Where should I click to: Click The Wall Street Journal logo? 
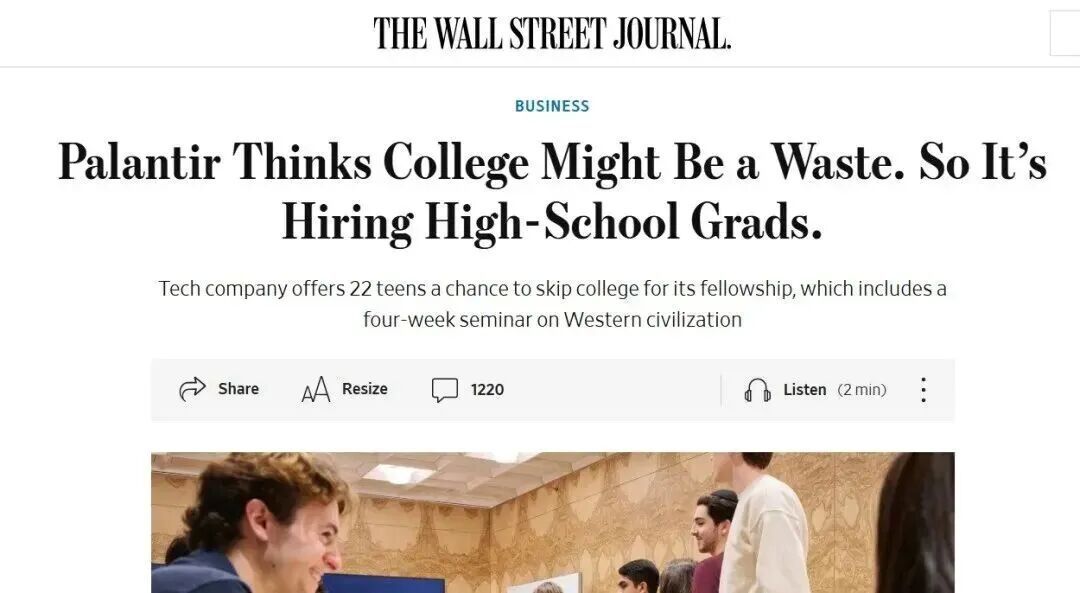(552, 34)
